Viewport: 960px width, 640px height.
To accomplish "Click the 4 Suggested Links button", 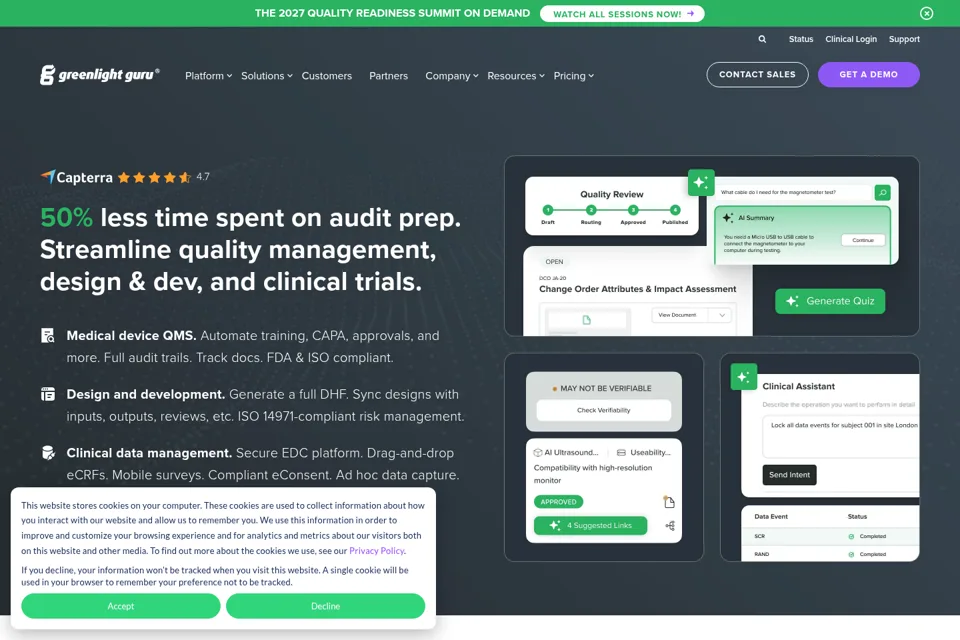I will [x=590, y=525].
